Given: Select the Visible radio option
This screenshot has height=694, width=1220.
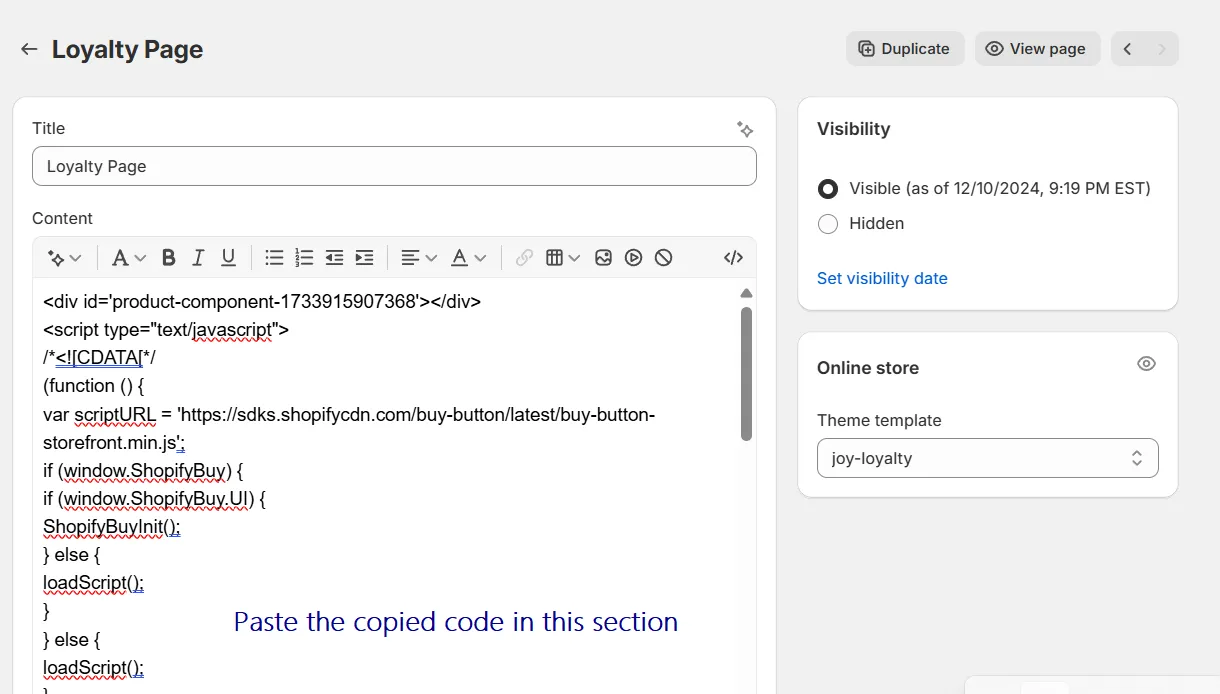Looking at the screenshot, I should click(x=828, y=188).
